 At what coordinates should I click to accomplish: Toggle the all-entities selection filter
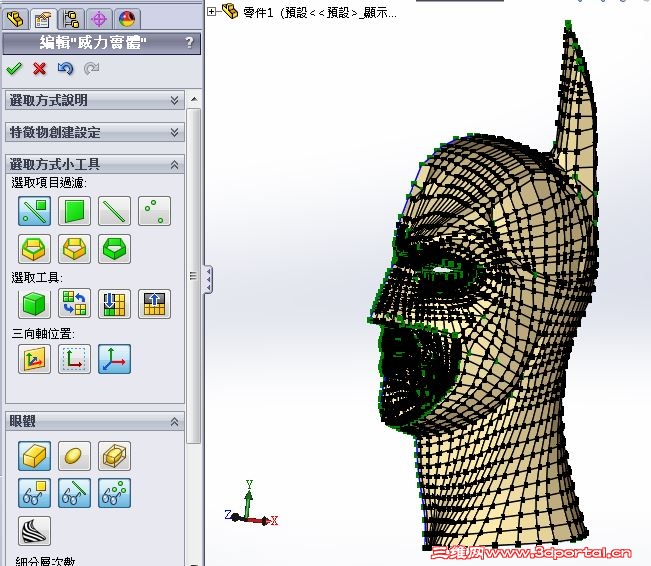click(34, 211)
